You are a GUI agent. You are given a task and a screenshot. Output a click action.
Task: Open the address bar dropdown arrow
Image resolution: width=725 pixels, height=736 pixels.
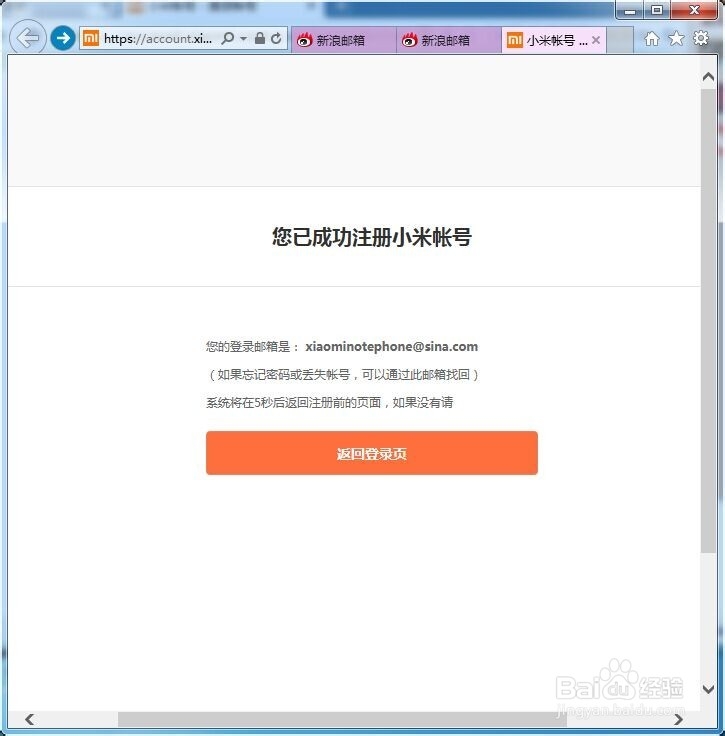[x=244, y=38]
